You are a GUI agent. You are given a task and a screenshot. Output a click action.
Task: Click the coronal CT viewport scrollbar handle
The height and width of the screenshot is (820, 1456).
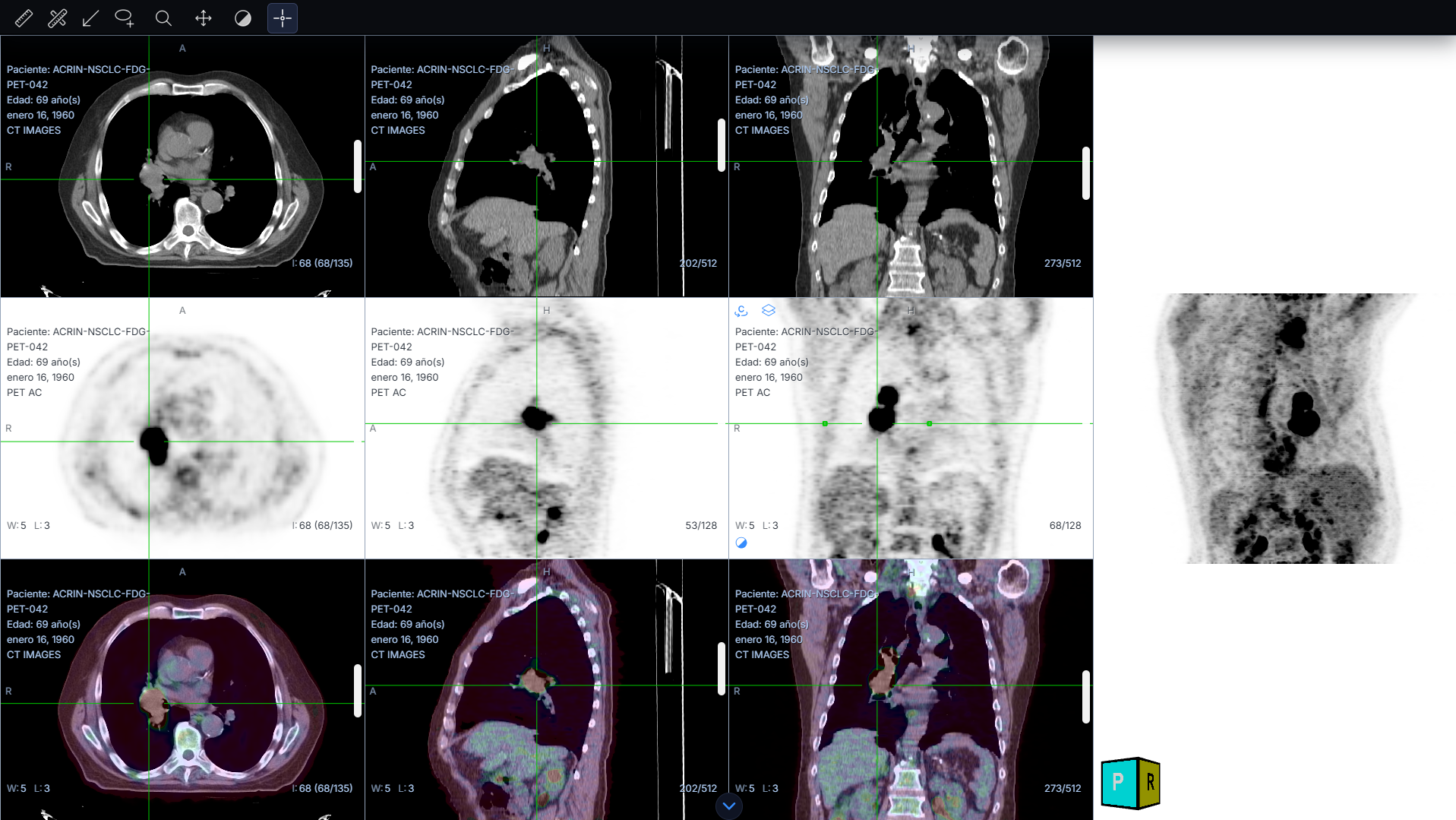click(1086, 173)
